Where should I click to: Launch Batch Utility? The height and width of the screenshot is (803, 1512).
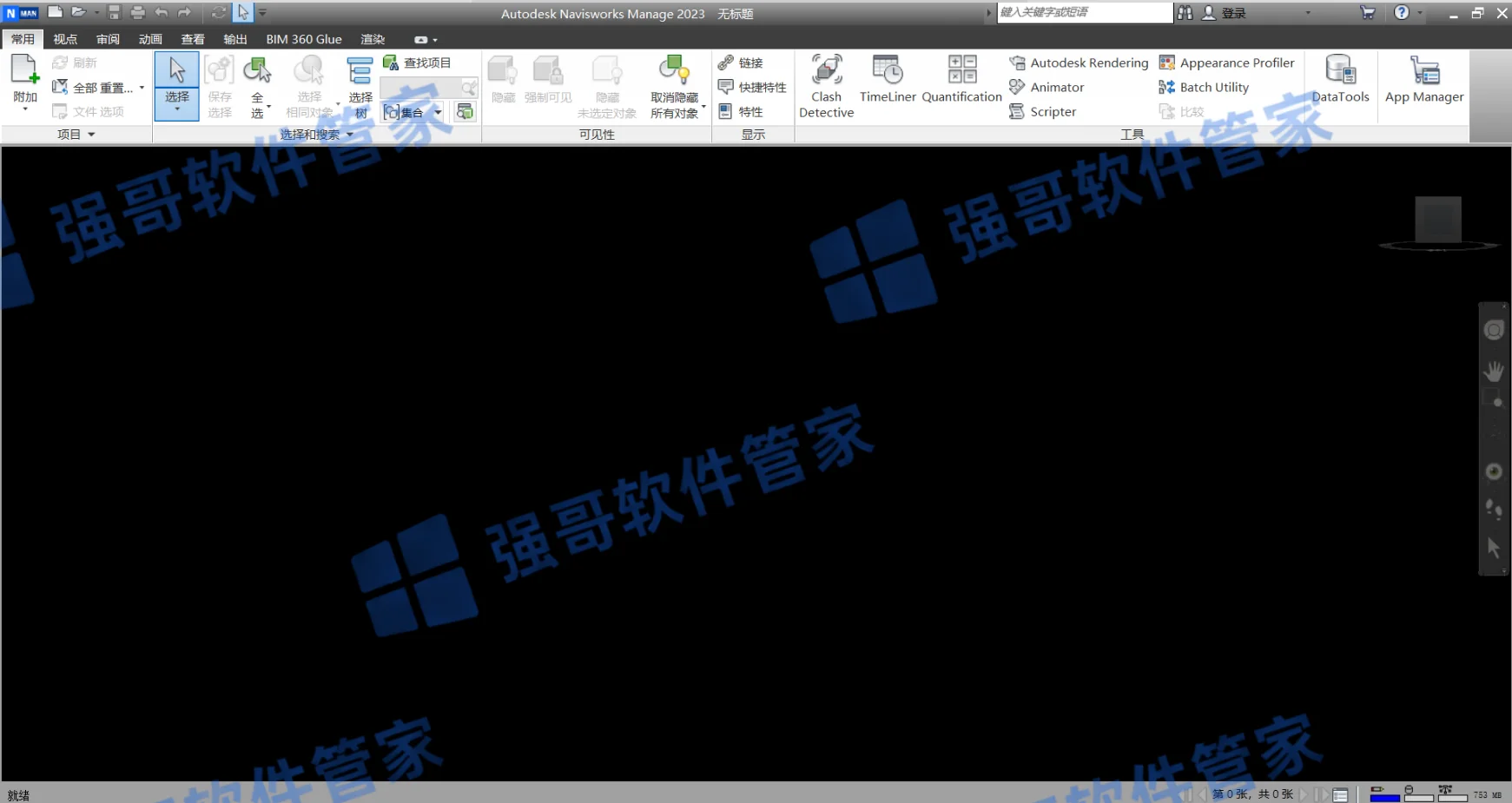point(1204,87)
